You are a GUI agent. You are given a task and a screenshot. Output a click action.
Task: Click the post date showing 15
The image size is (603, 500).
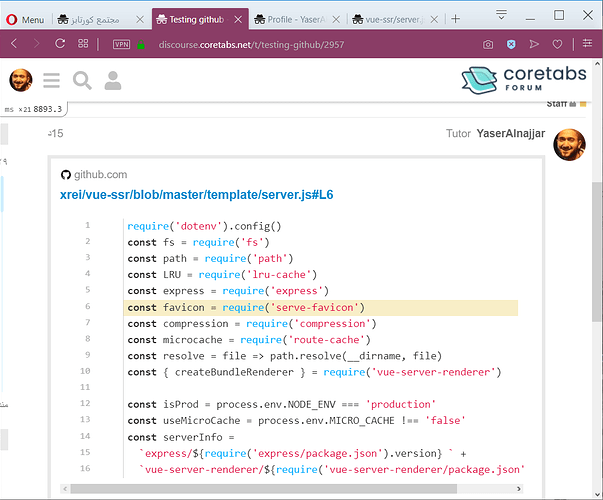55,133
